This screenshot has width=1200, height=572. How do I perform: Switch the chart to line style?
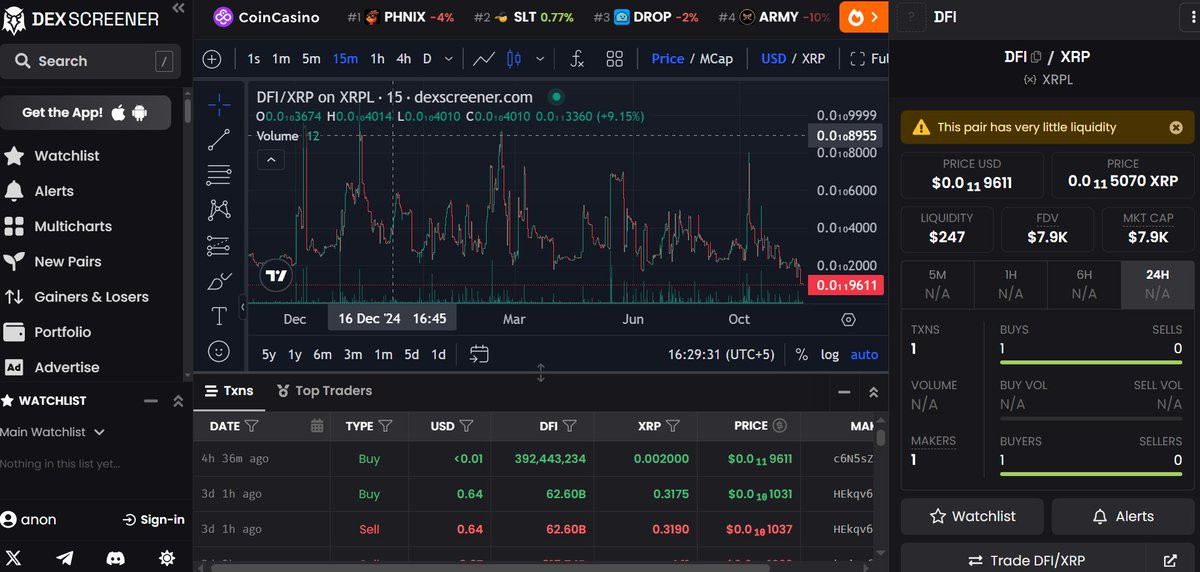(x=484, y=59)
